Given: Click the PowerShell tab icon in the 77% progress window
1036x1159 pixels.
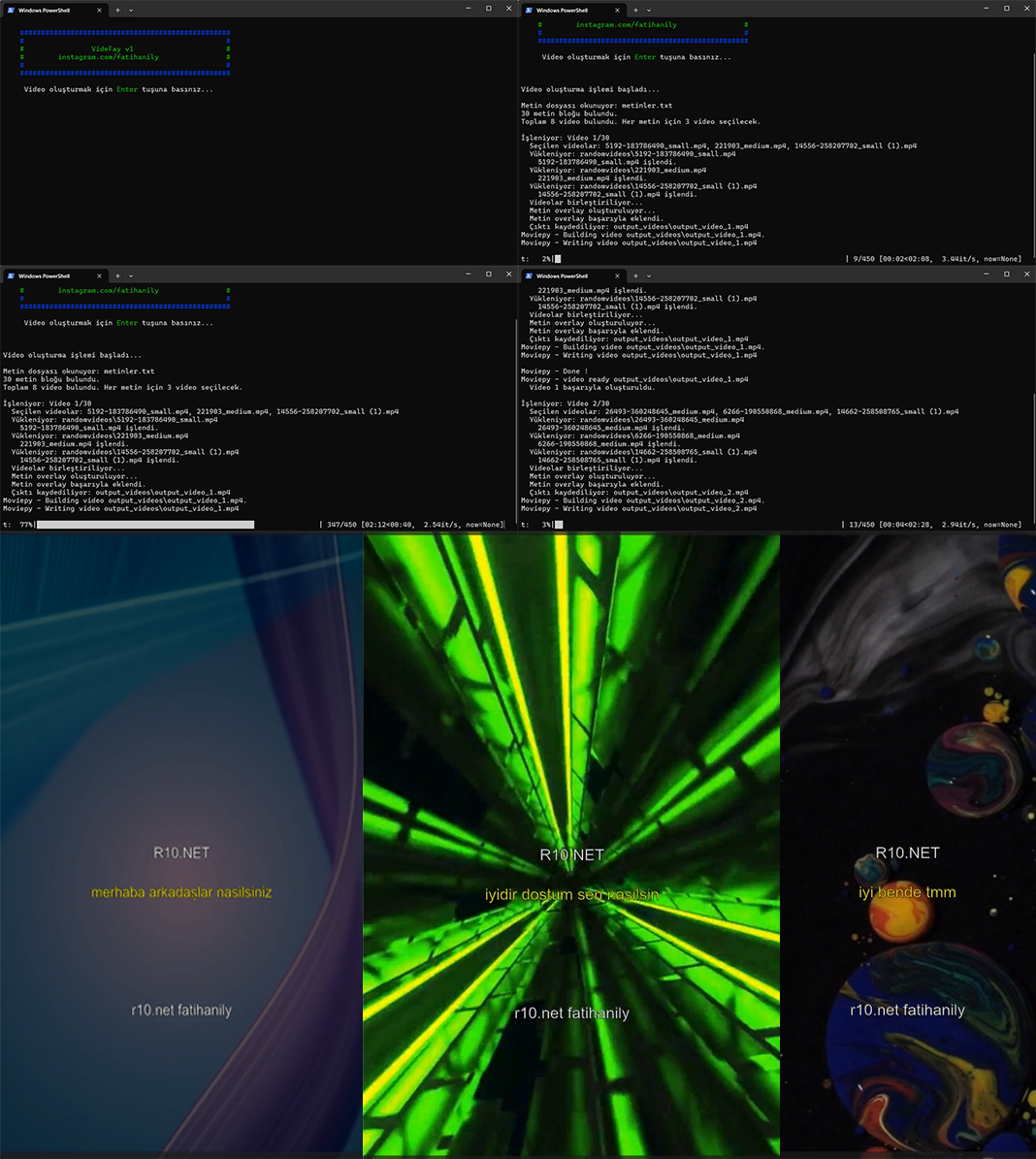Looking at the screenshot, I should point(11,275).
